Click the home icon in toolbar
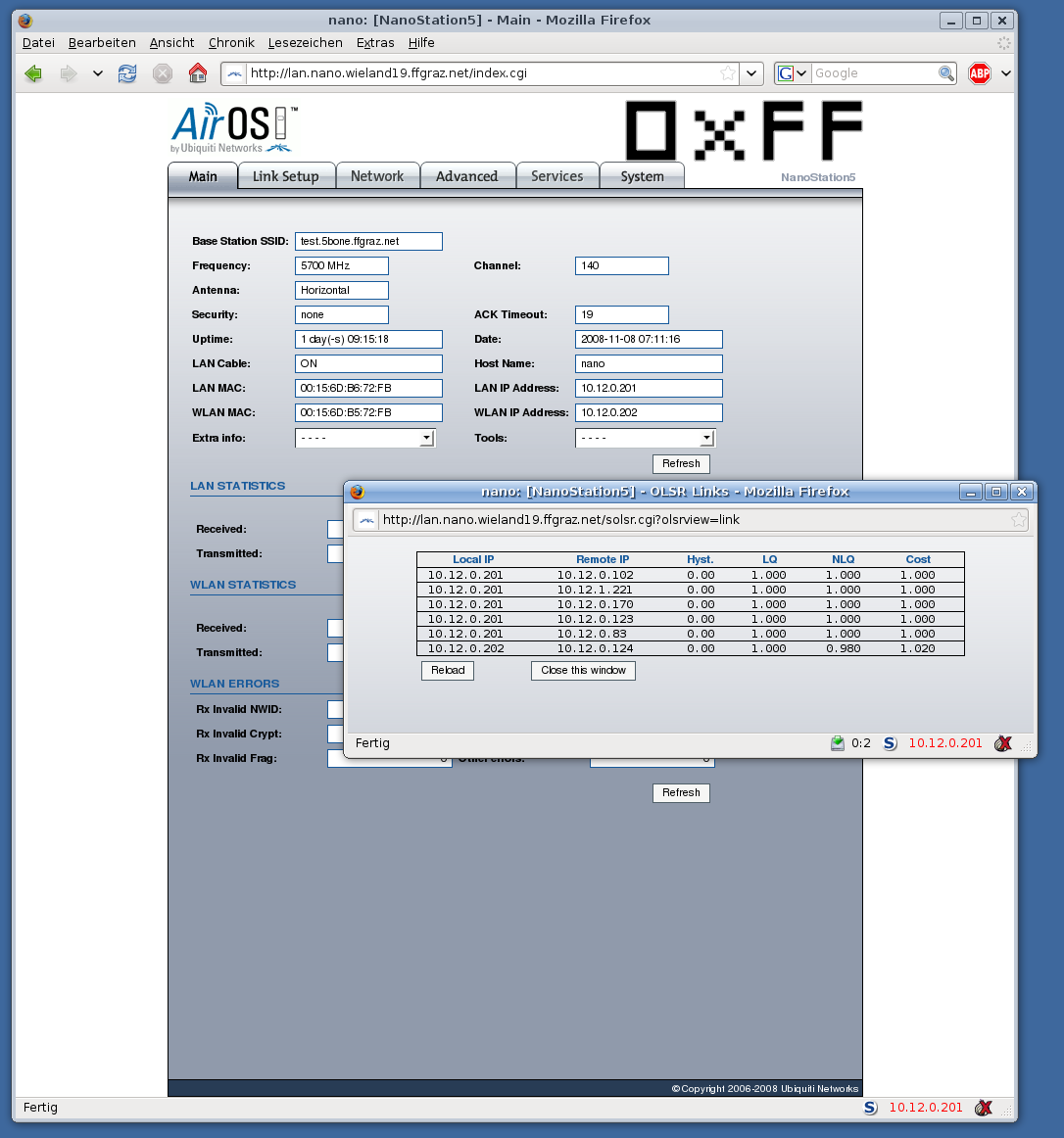The image size is (1064, 1138). (198, 73)
